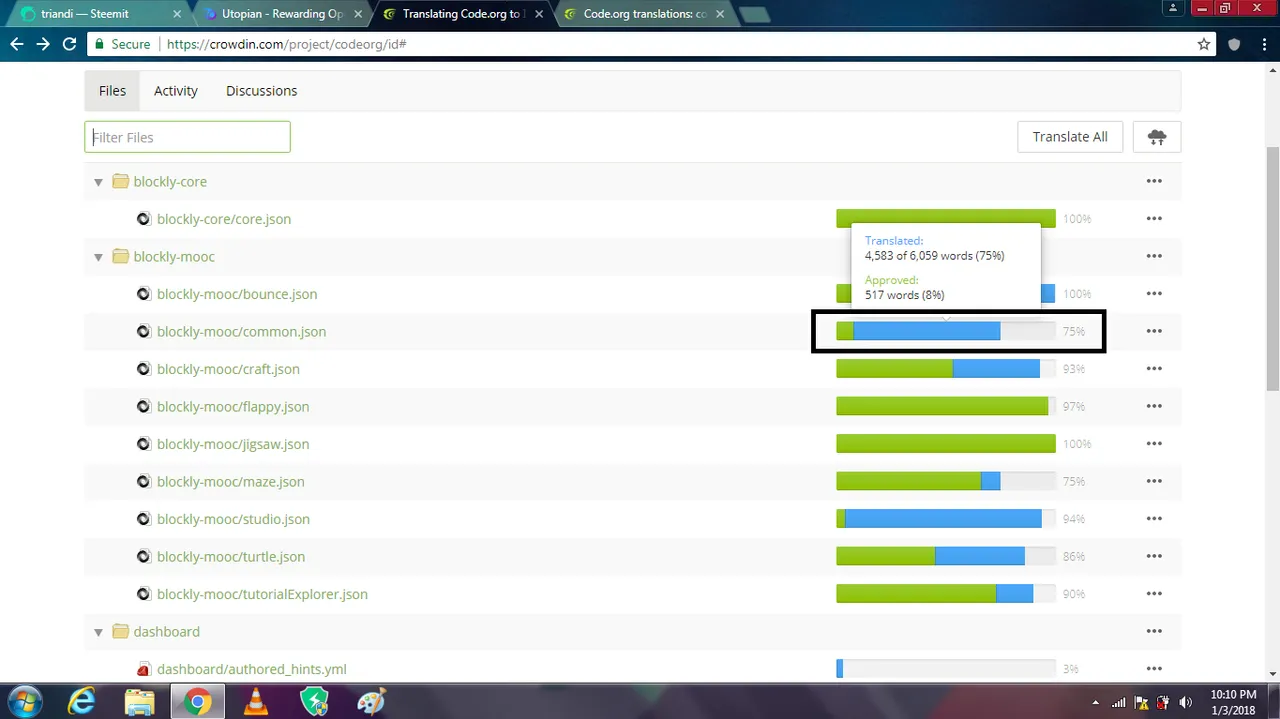
Task: Open the Chrome three-dot menu
Action: pyautogui.click(x=1263, y=44)
